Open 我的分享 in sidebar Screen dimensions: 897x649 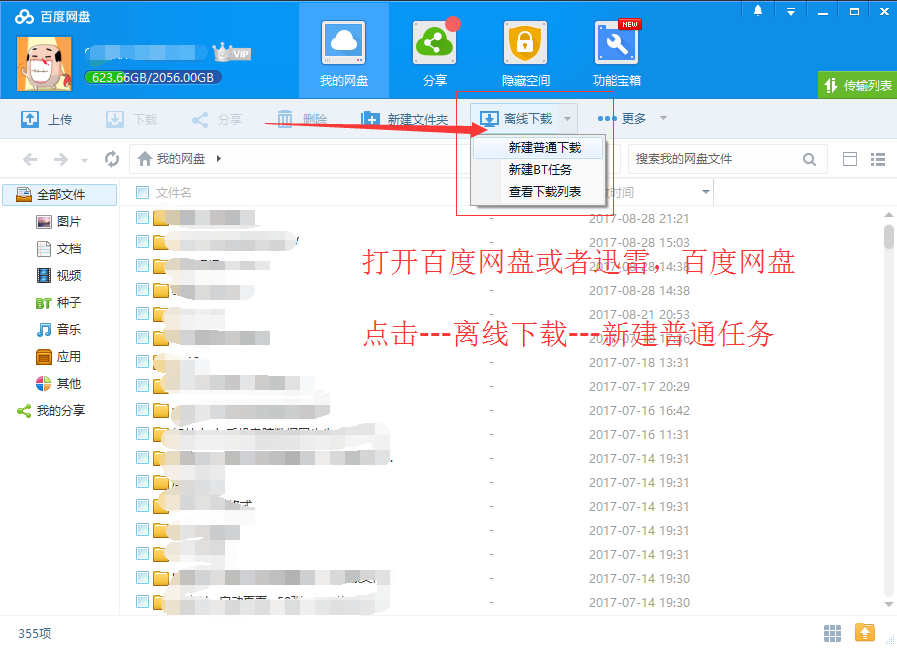click(51, 410)
